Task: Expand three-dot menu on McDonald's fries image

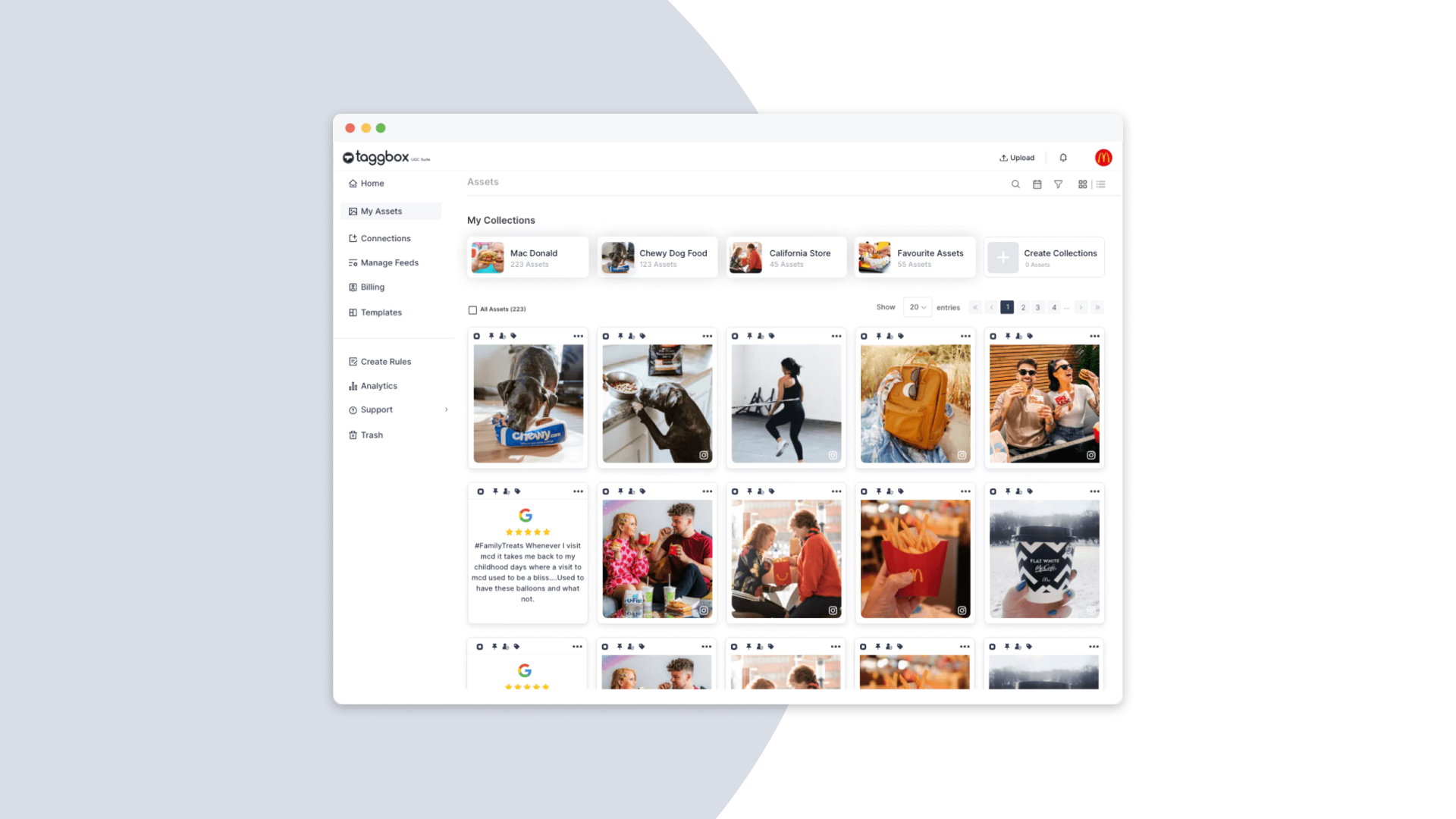Action: click(965, 491)
